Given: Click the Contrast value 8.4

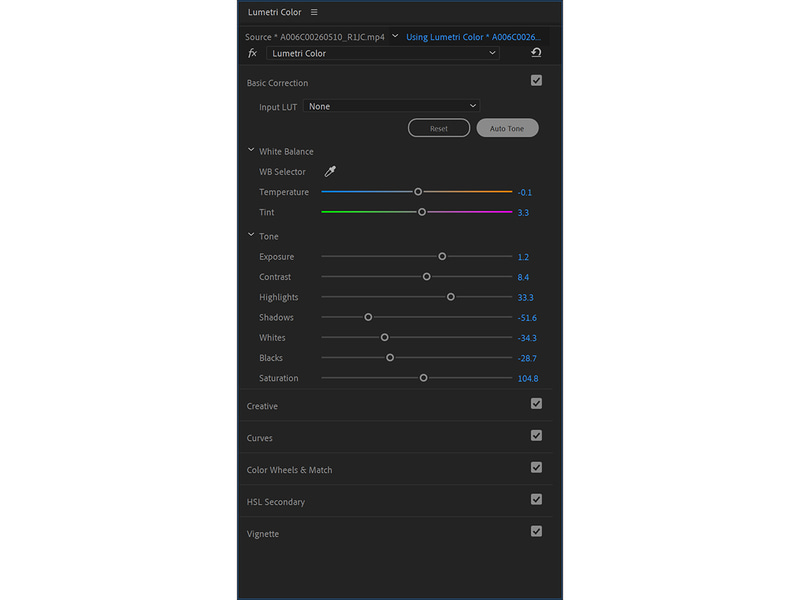Looking at the screenshot, I should pyautogui.click(x=523, y=277).
